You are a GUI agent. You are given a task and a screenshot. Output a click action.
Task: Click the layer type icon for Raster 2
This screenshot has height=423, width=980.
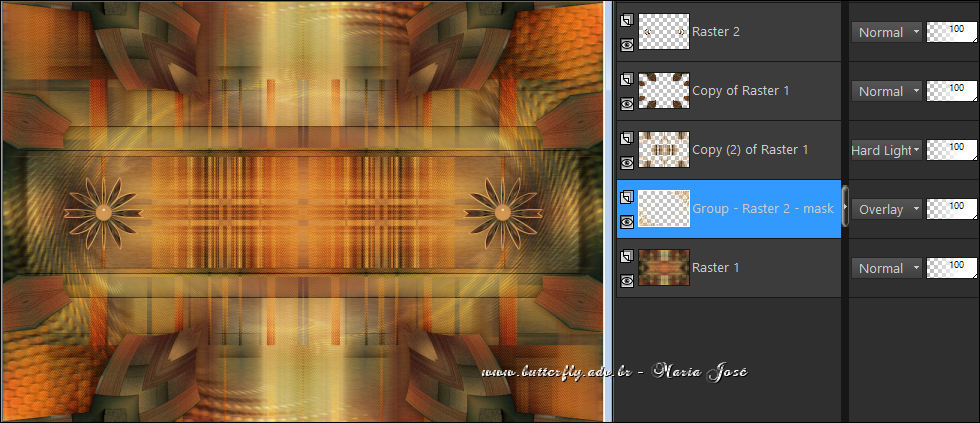point(627,21)
